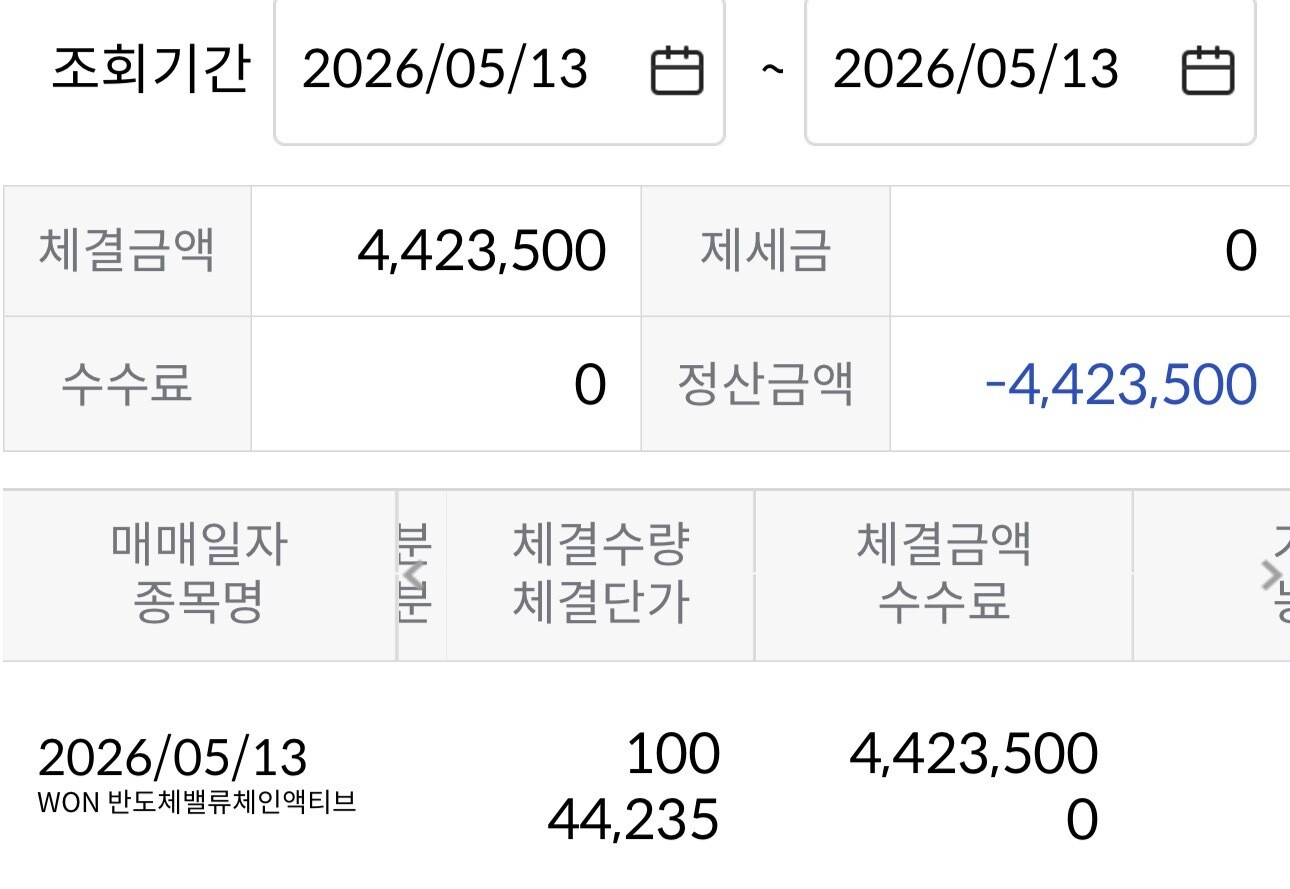The image size is (1290, 889).
Task: Click the 제세금 summary label
Action: tap(765, 251)
